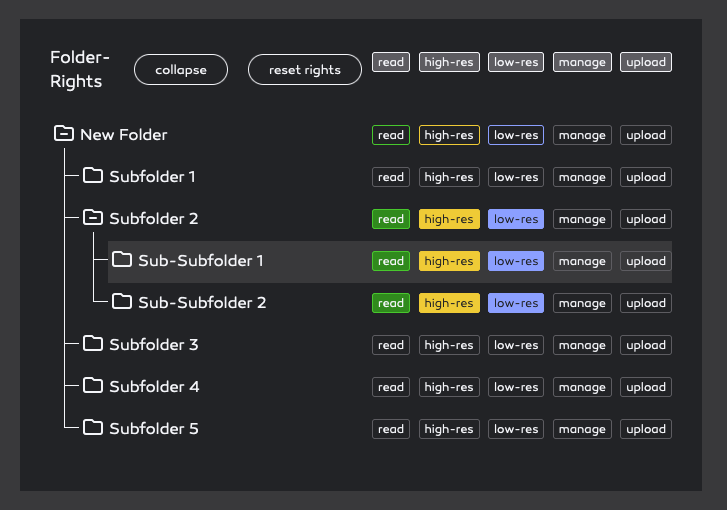Screen dimensions: 727x510
Task: Enable read right for Subfolder 1
Action: tap(391, 177)
